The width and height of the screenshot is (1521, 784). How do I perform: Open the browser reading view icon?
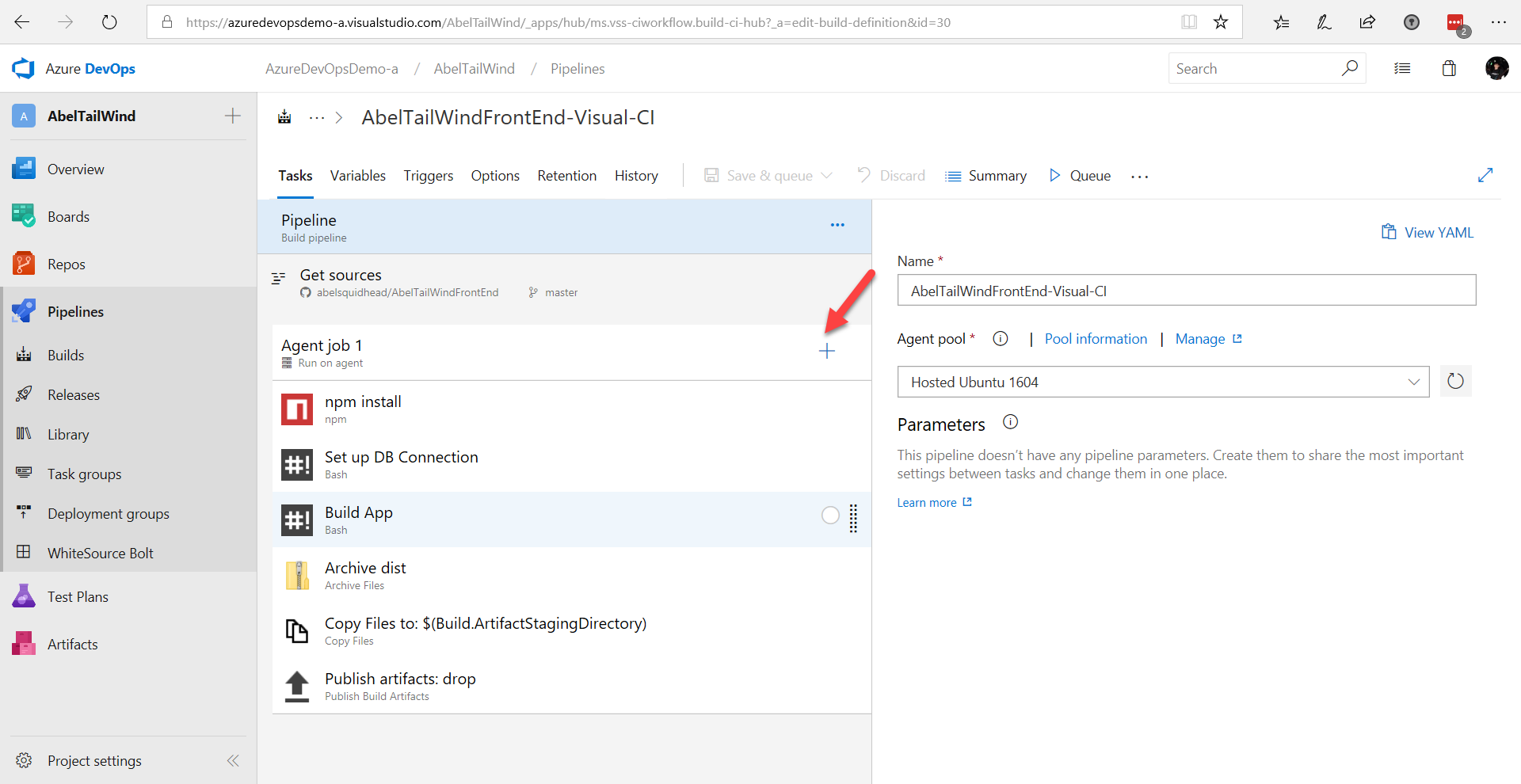(x=1189, y=22)
